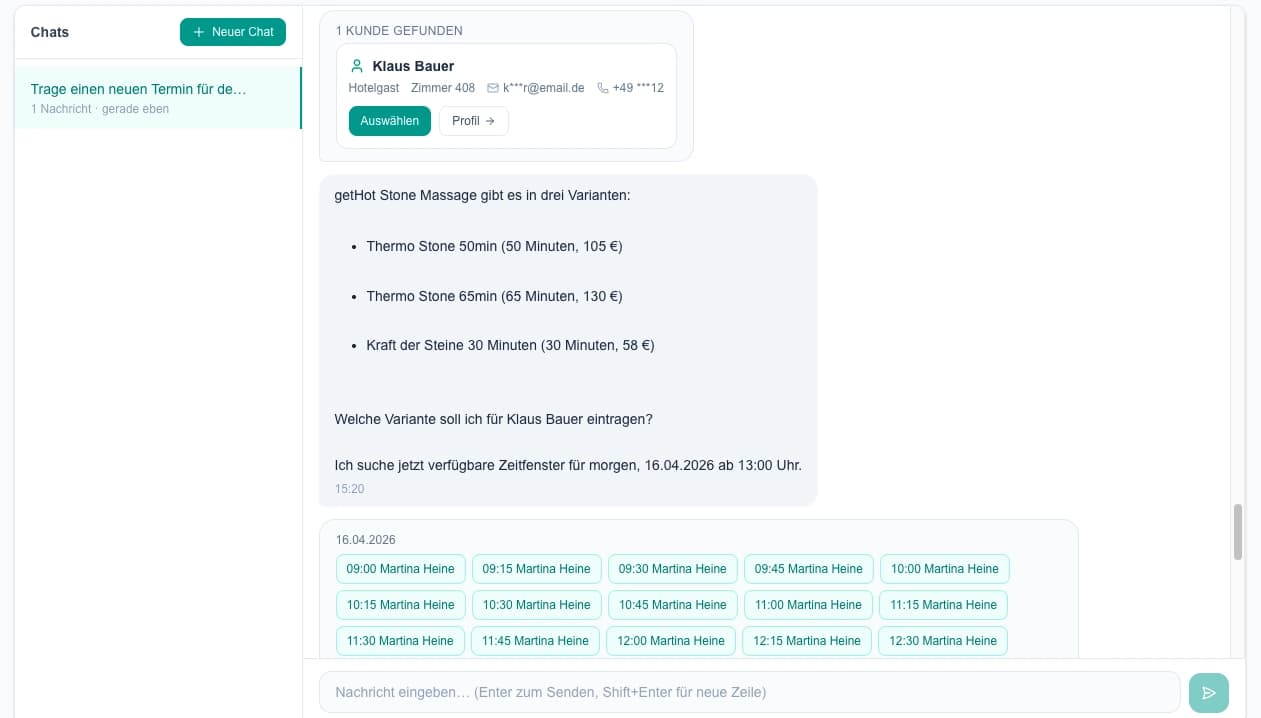This screenshot has height=718, width=1261.
Task: Select the 09:30 Martina Heine time
Action: (x=672, y=569)
